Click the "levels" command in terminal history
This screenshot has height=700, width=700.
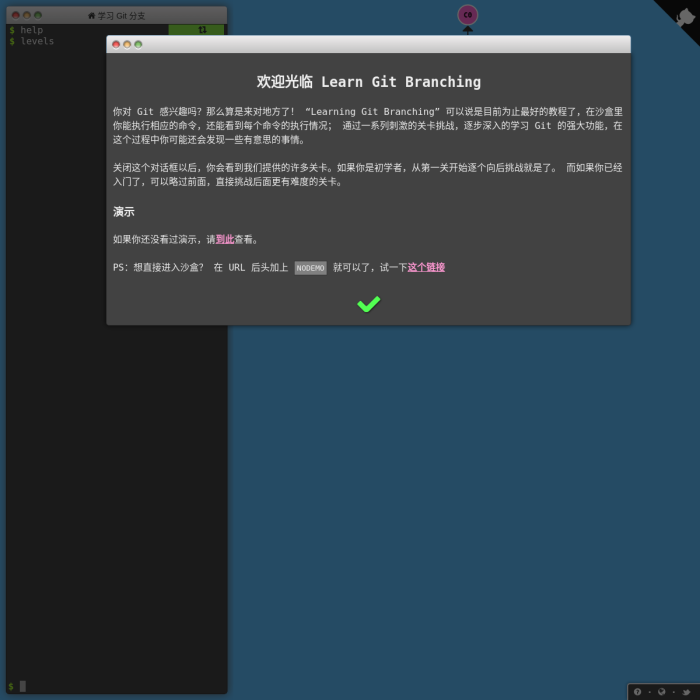(x=37, y=41)
